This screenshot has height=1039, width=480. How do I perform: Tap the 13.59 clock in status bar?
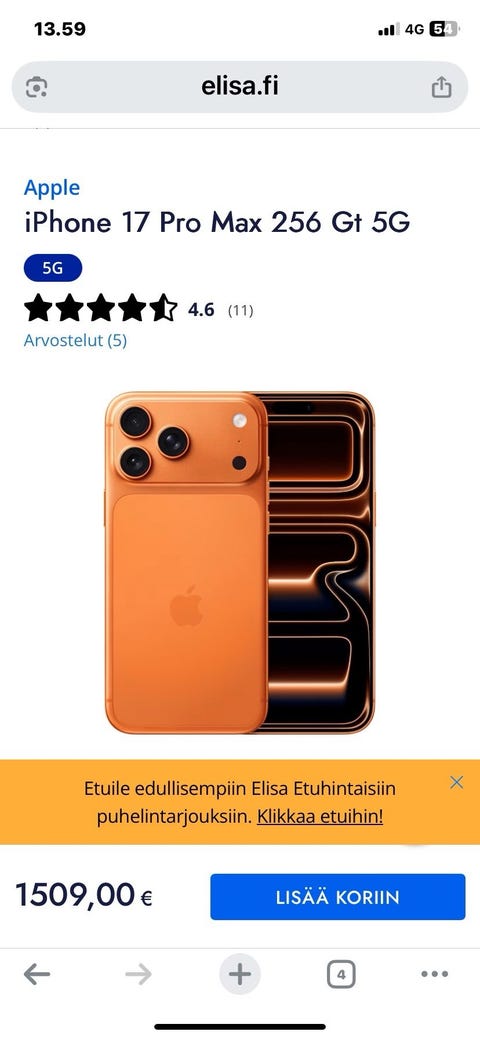click(x=60, y=29)
